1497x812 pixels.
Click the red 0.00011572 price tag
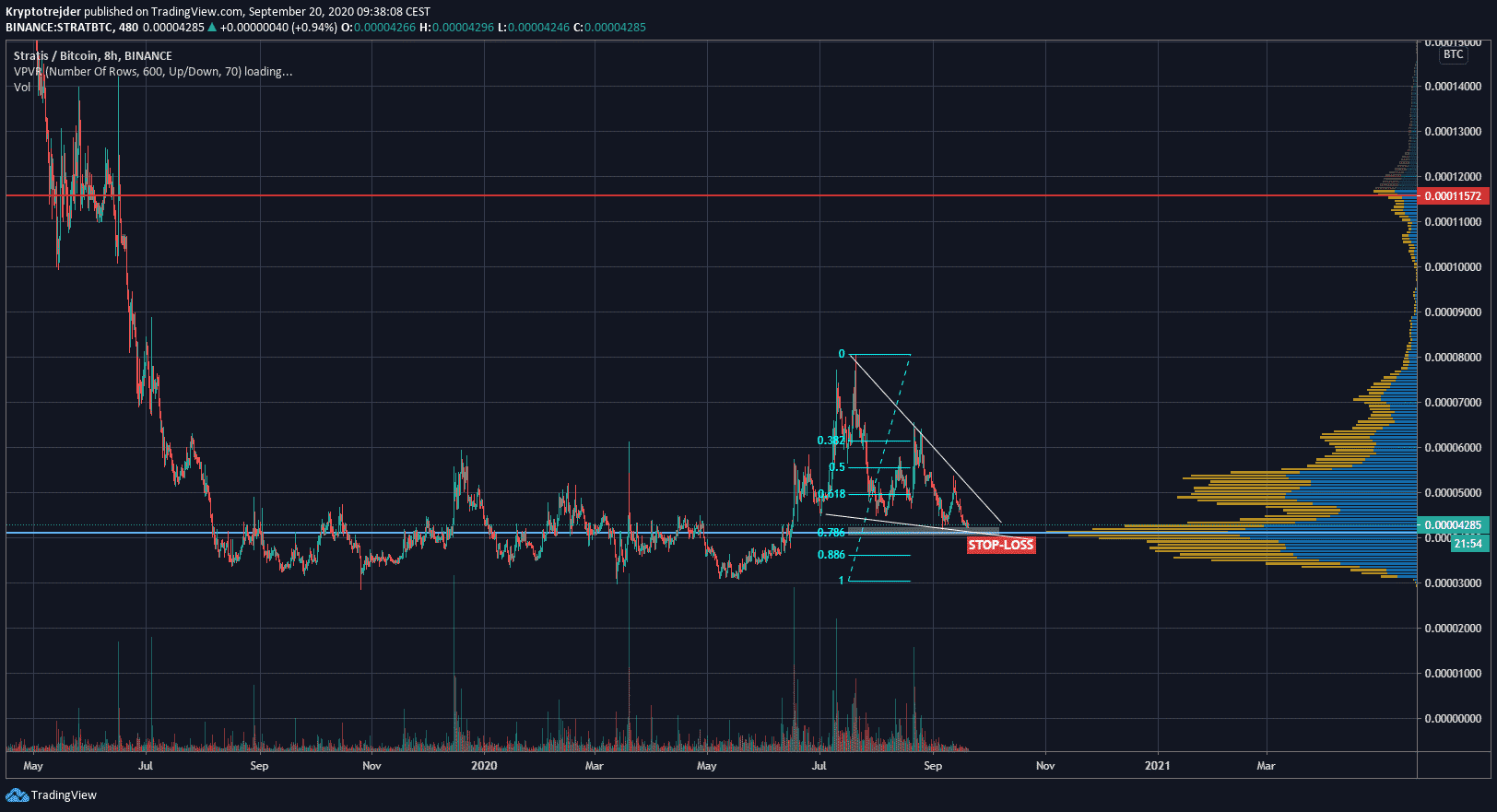(x=1453, y=196)
